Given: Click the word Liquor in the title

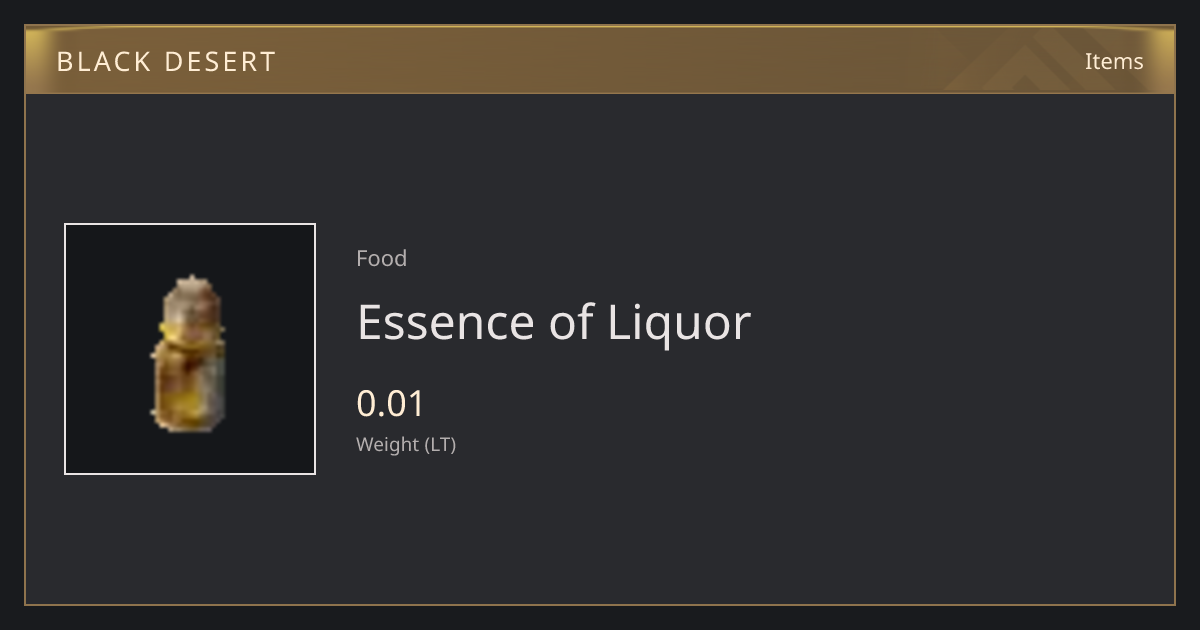Looking at the screenshot, I should [679, 323].
